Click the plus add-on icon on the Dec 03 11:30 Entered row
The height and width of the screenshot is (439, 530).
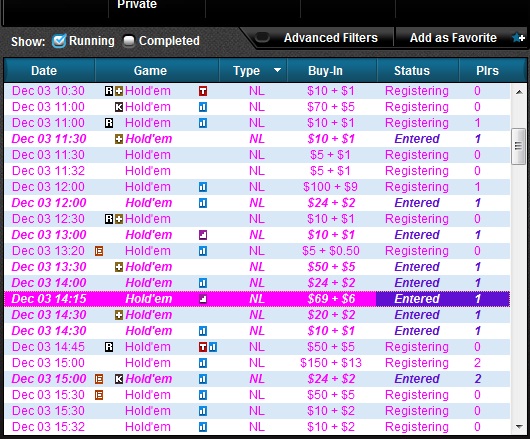click(119, 139)
